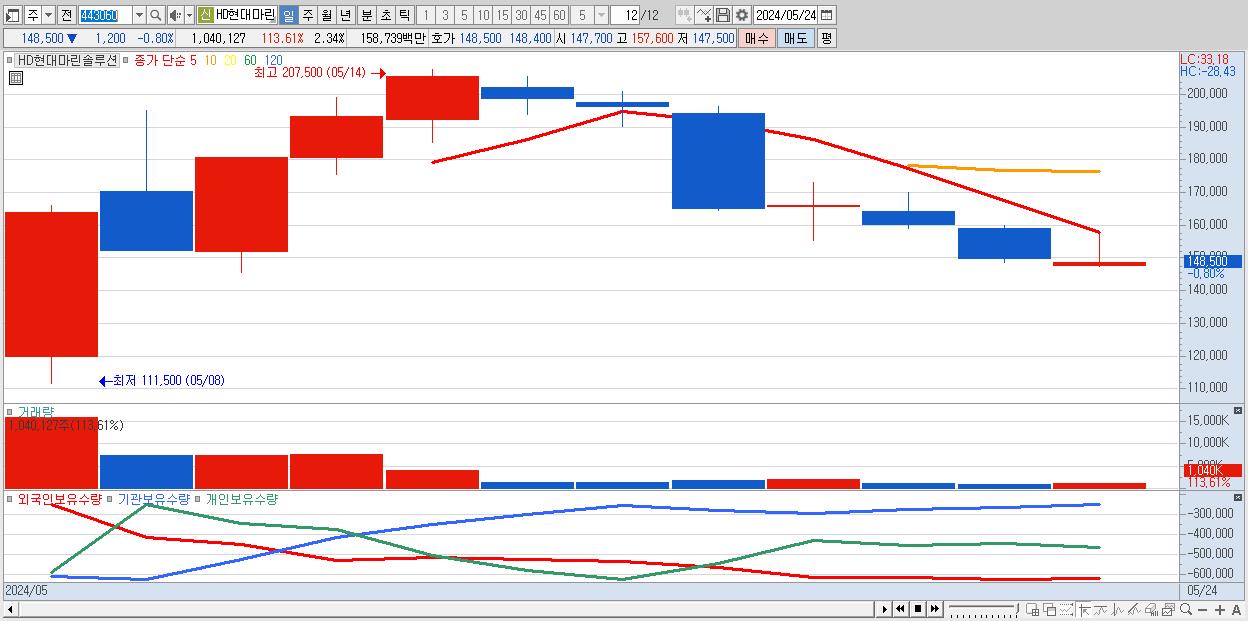Click the investor pane corner button at right
The image size is (1248, 621).
(x=1240, y=498)
